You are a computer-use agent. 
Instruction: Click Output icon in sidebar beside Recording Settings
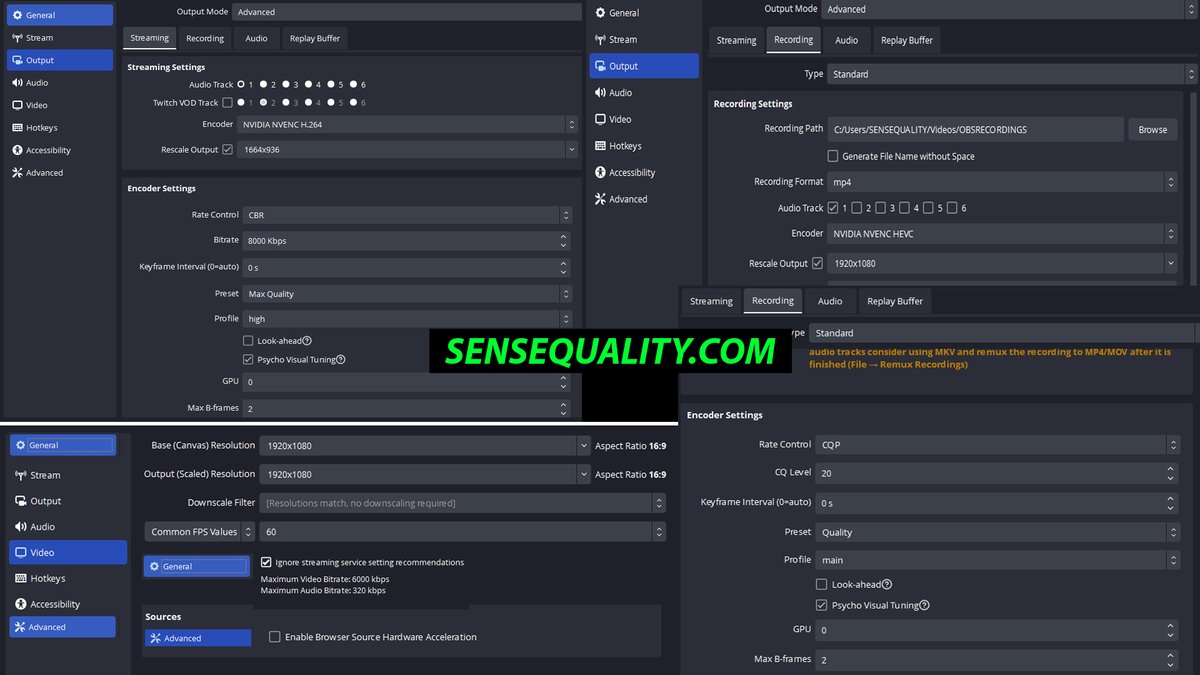(600, 66)
